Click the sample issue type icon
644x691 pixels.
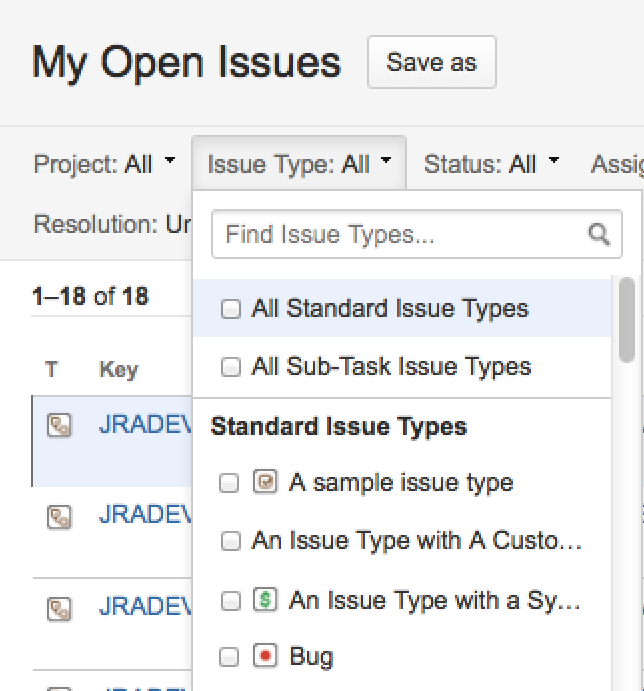[264, 483]
